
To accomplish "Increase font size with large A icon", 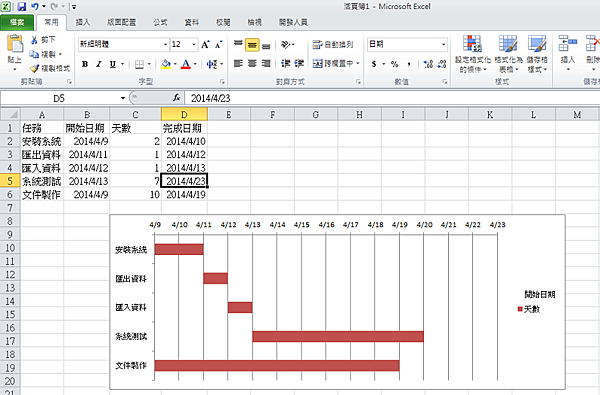I will click(205, 44).
